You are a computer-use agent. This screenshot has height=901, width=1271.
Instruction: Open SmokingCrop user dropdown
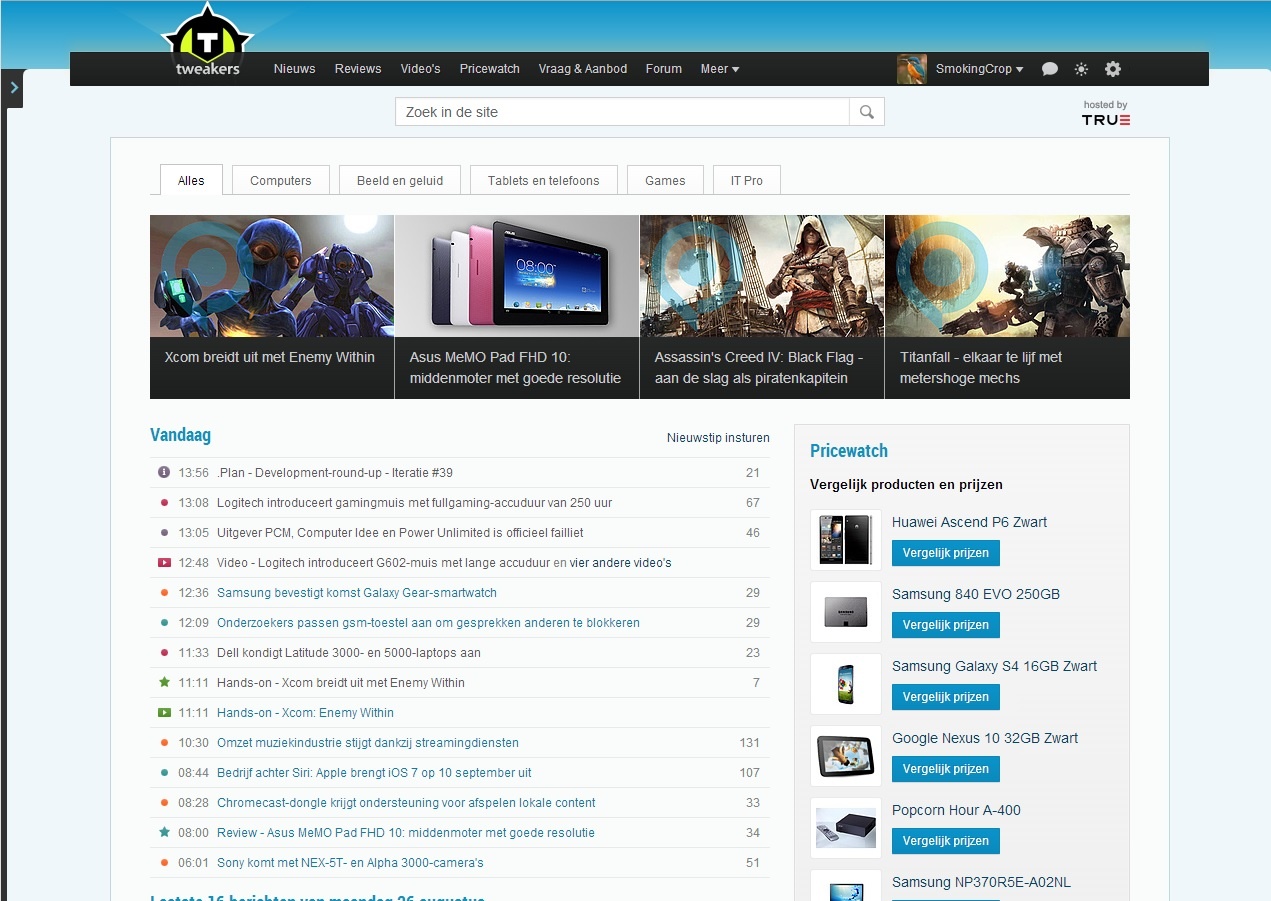[980, 69]
